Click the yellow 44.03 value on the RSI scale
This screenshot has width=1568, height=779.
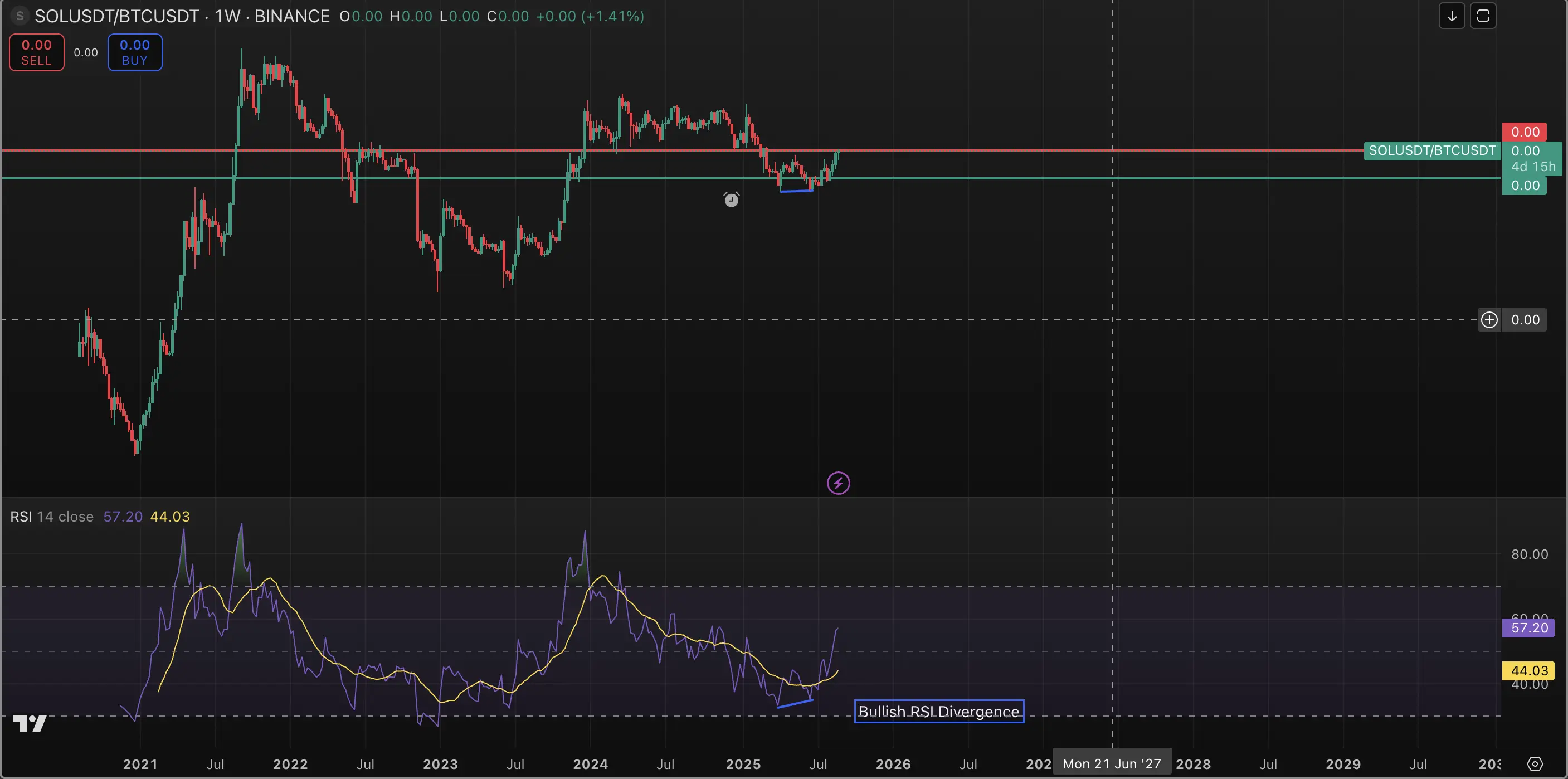[x=1528, y=670]
